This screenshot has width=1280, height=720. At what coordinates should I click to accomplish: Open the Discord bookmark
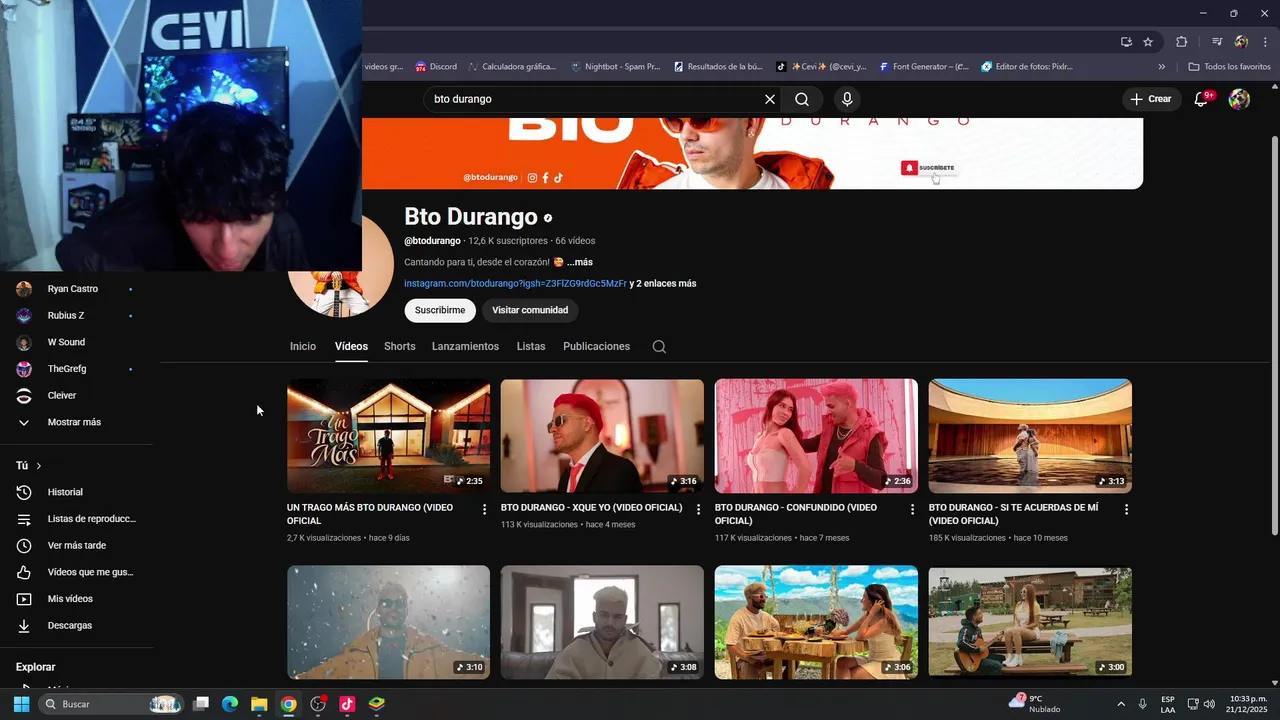(x=436, y=67)
